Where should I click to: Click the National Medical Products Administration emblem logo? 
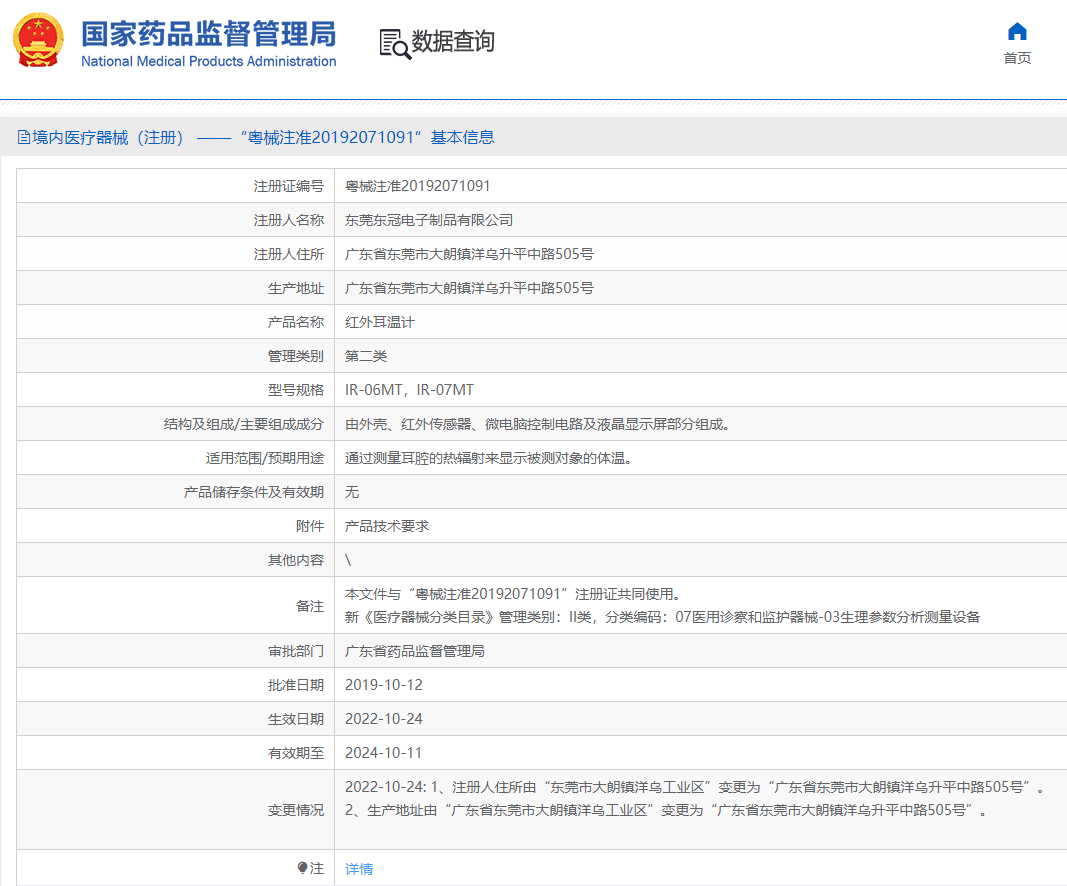pos(36,40)
